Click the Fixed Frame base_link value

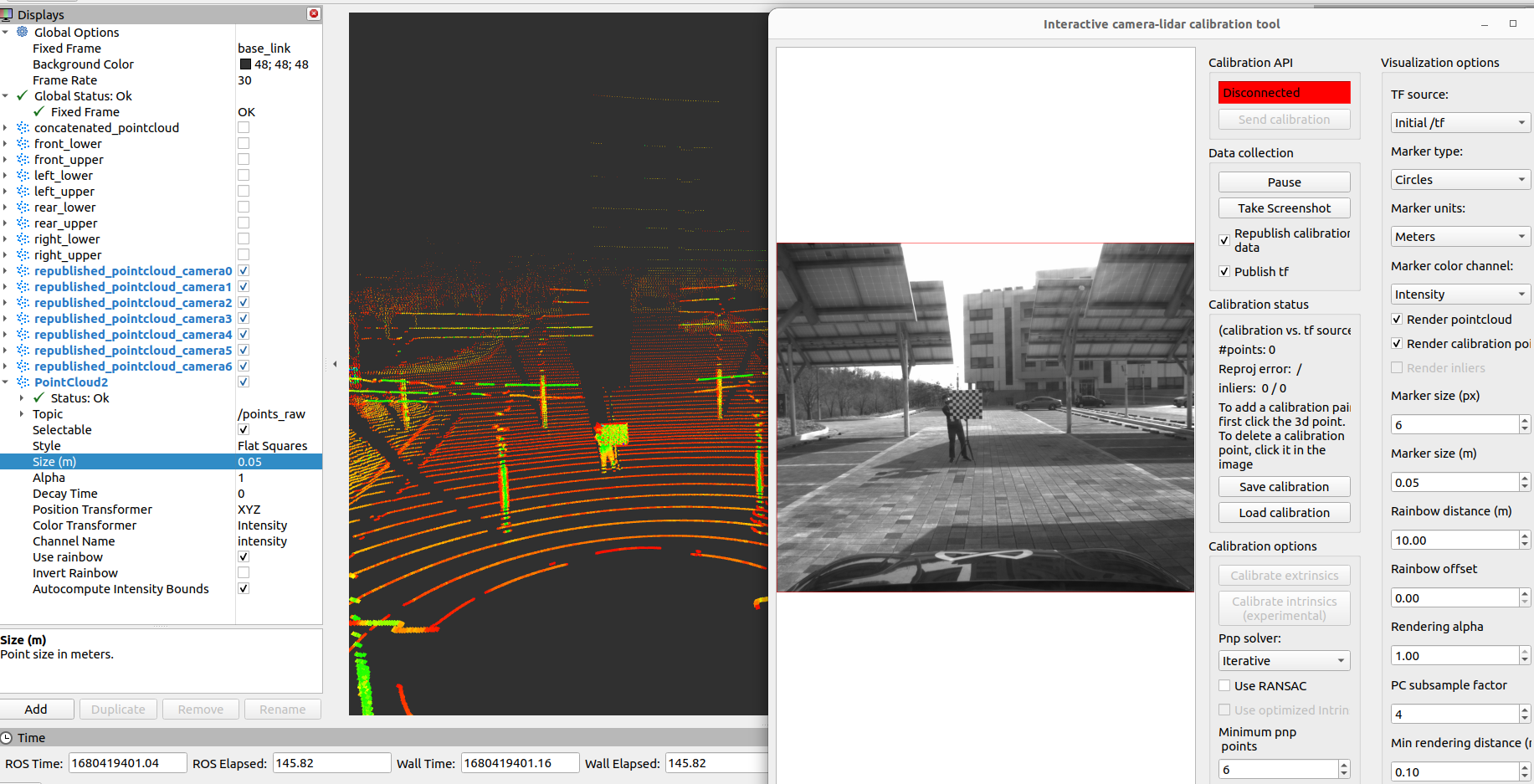[264, 48]
